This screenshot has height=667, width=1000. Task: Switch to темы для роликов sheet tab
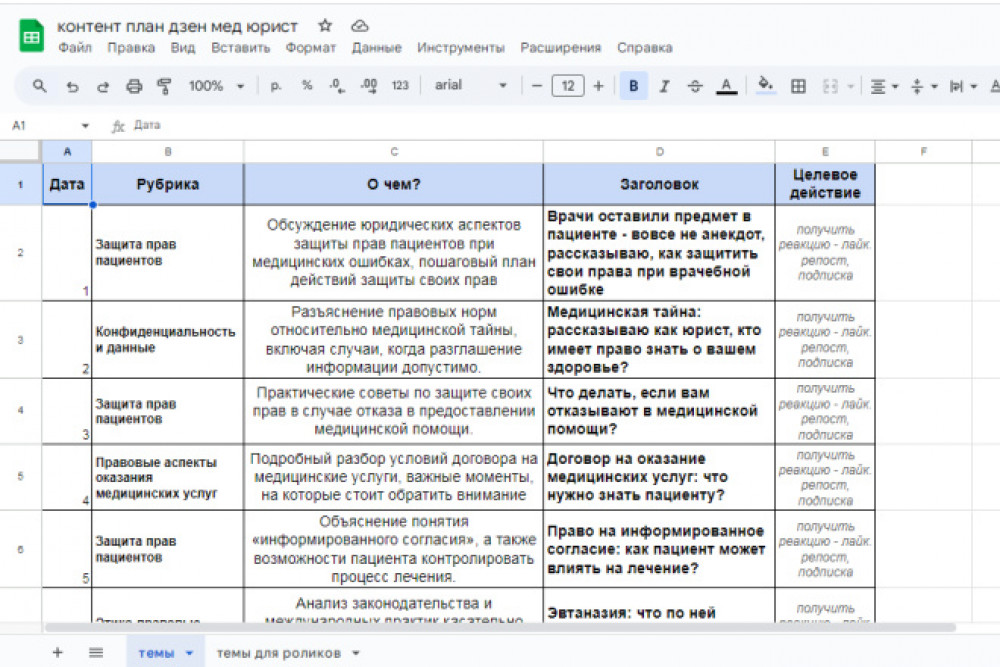click(279, 653)
